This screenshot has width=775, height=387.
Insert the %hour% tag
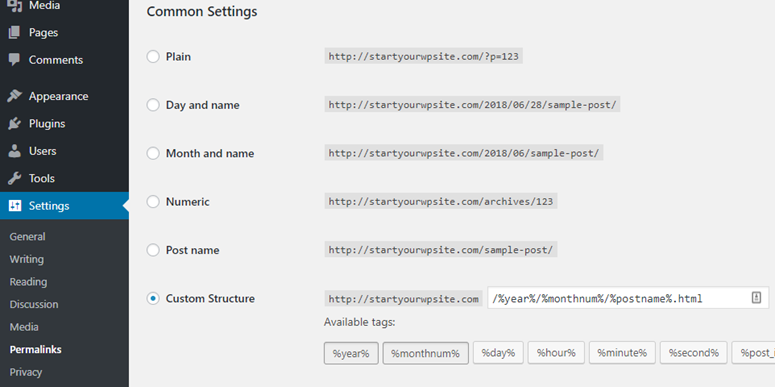pyautogui.click(x=556, y=353)
